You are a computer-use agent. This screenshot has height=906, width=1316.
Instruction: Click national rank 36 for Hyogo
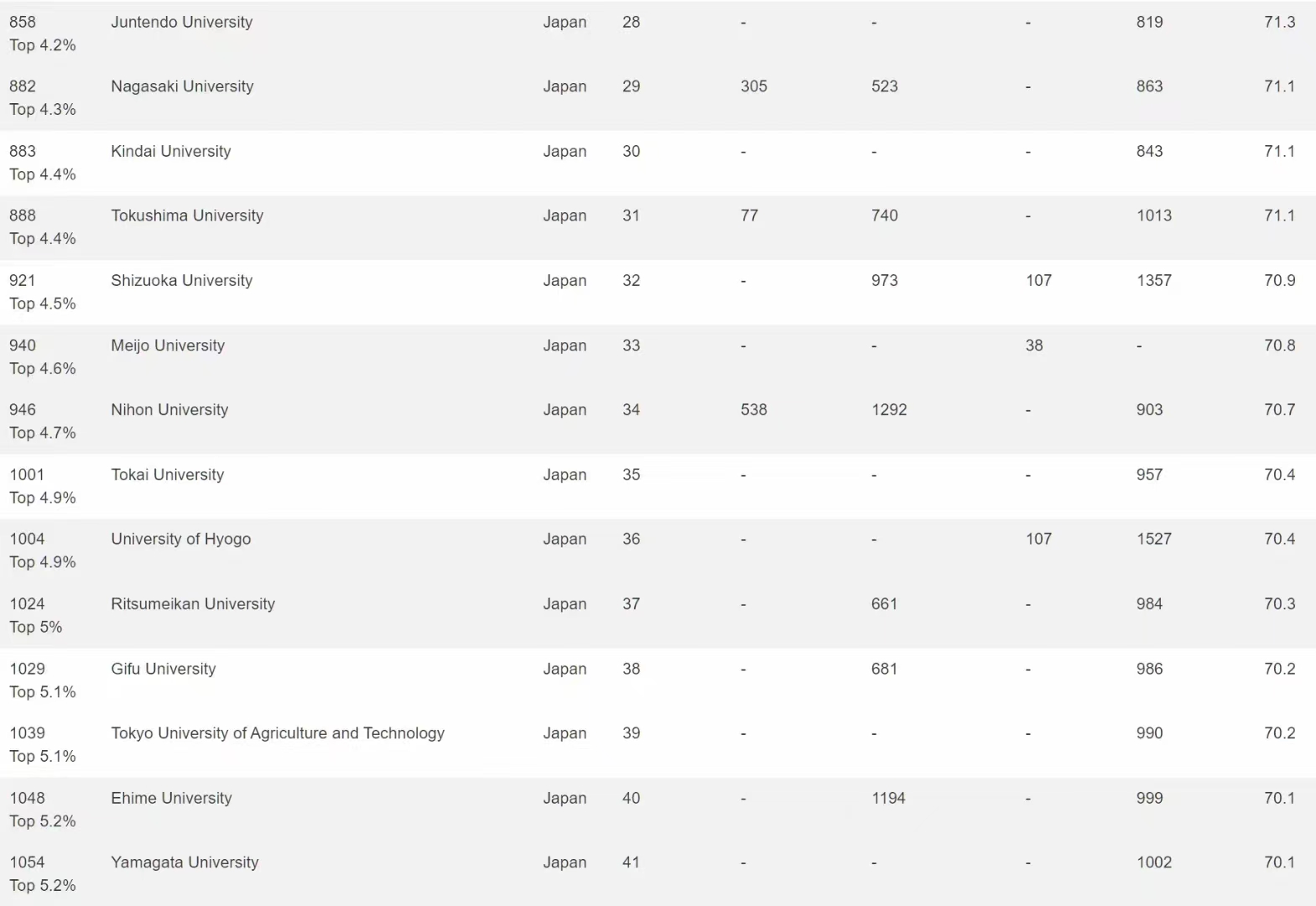[x=631, y=539]
